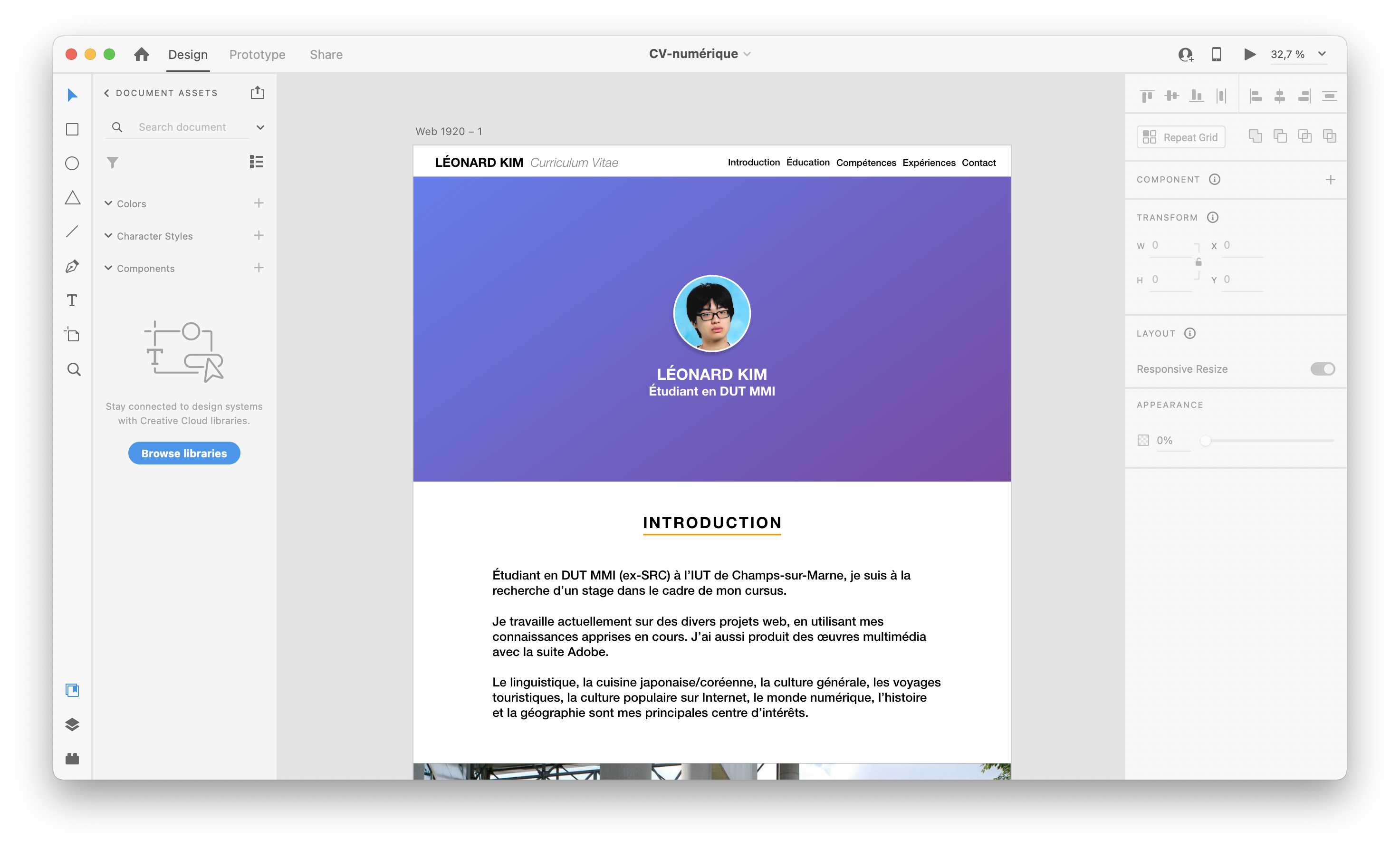The height and width of the screenshot is (850, 1400).
Task: Select the Pen tool
Action: point(72,266)
